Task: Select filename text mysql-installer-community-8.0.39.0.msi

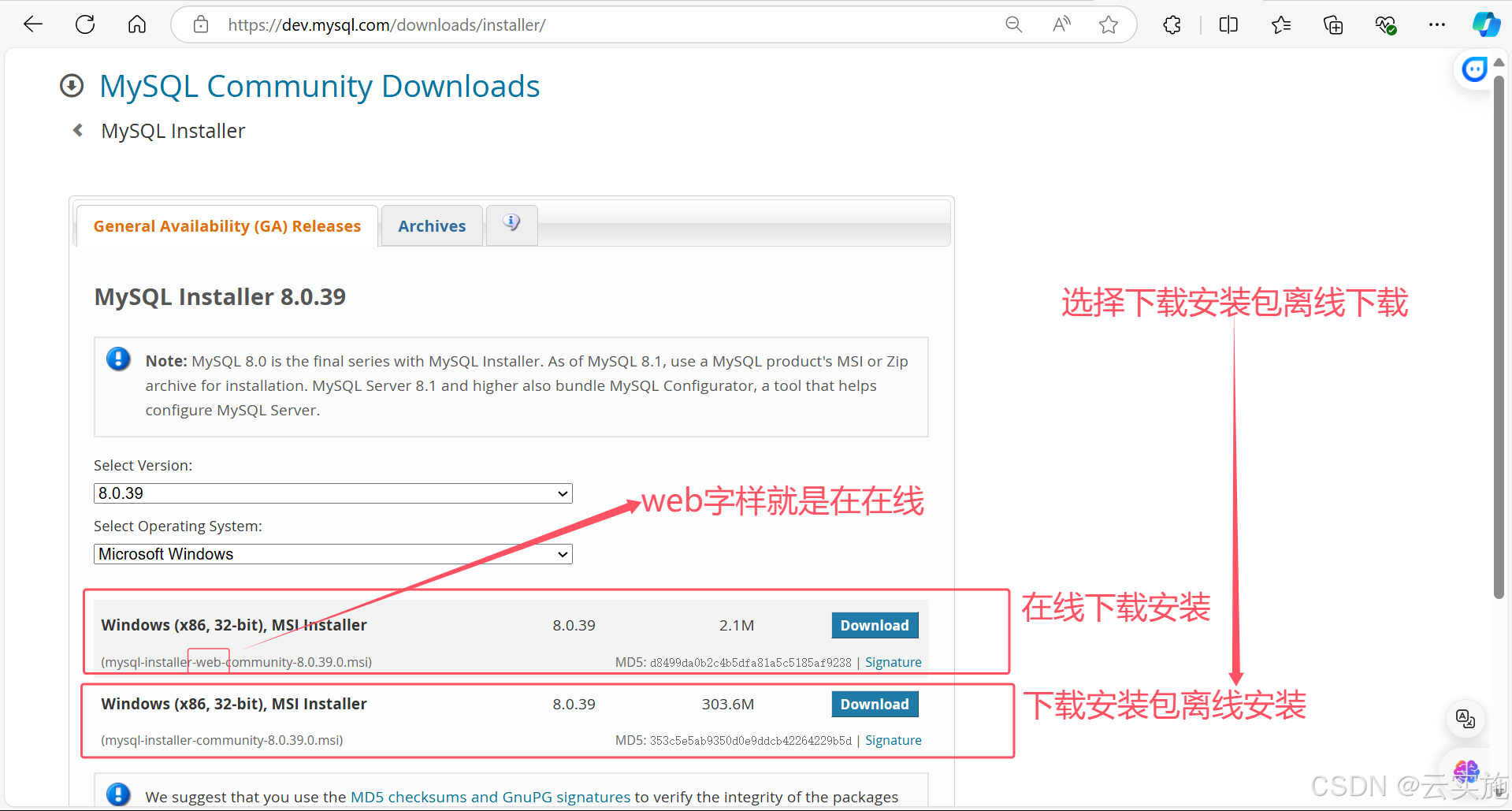Action: (x=222, y=740)
